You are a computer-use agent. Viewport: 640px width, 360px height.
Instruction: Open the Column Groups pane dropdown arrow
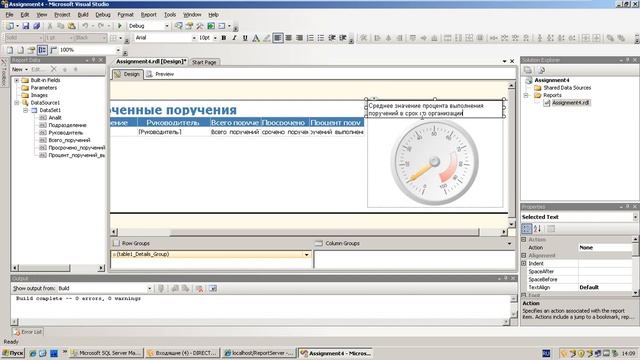tap(509, 244)
